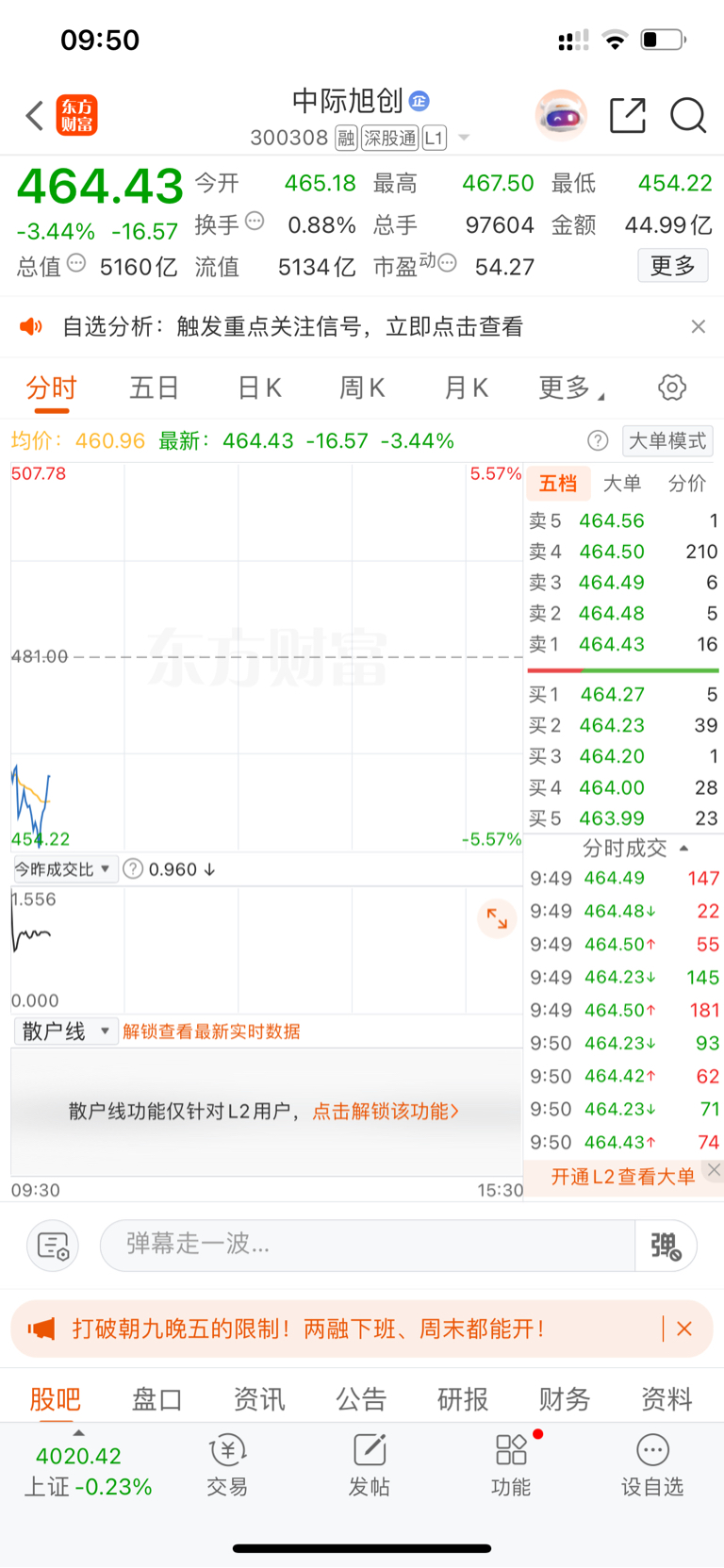This screenshot has width=724, height=1568.
Task: Tap the 东方财富 logo icon
Action: 76,115
